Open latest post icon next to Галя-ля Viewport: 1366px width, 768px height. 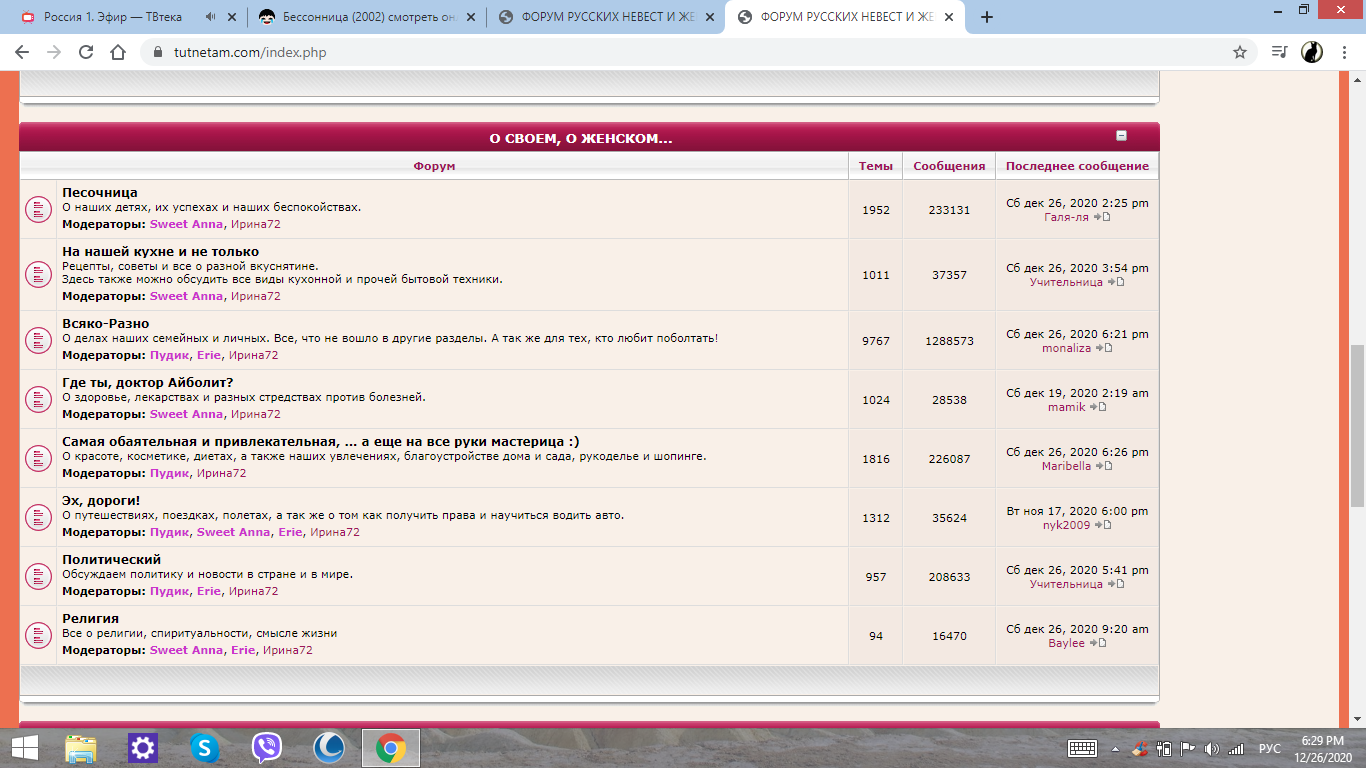[1102, 217]
